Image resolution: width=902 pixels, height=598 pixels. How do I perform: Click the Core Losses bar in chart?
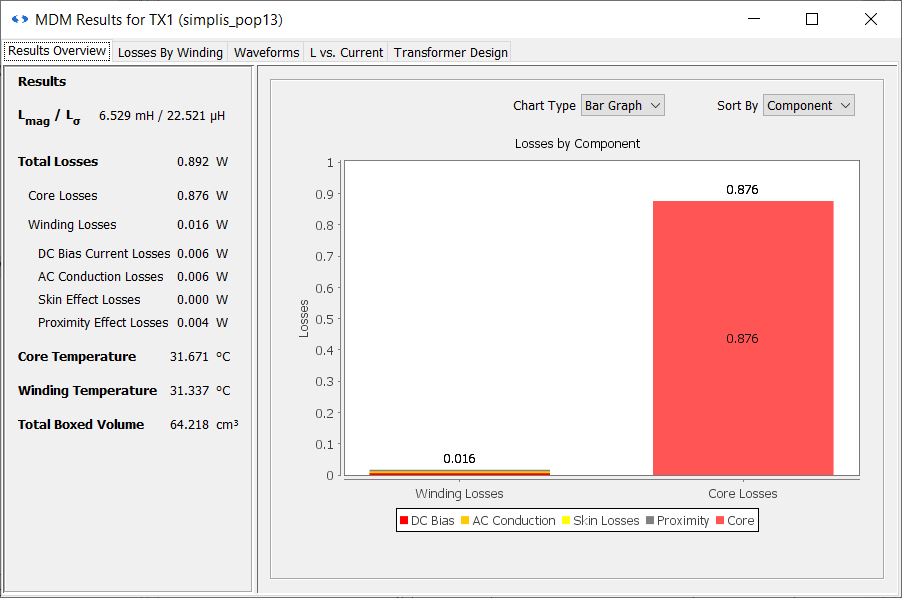pos(743,338)
